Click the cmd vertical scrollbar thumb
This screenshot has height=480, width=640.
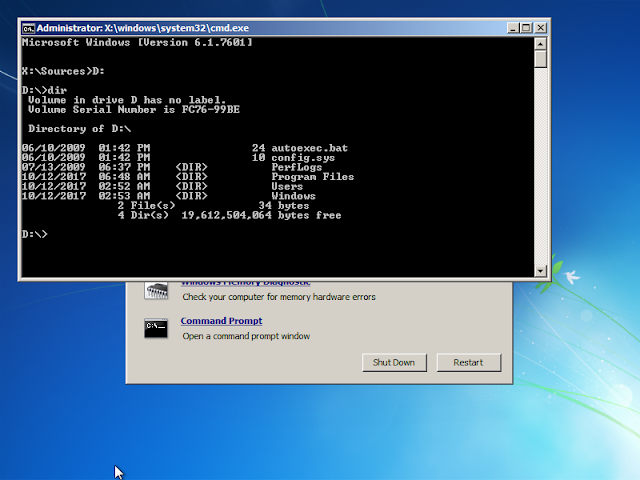point(540,59)
